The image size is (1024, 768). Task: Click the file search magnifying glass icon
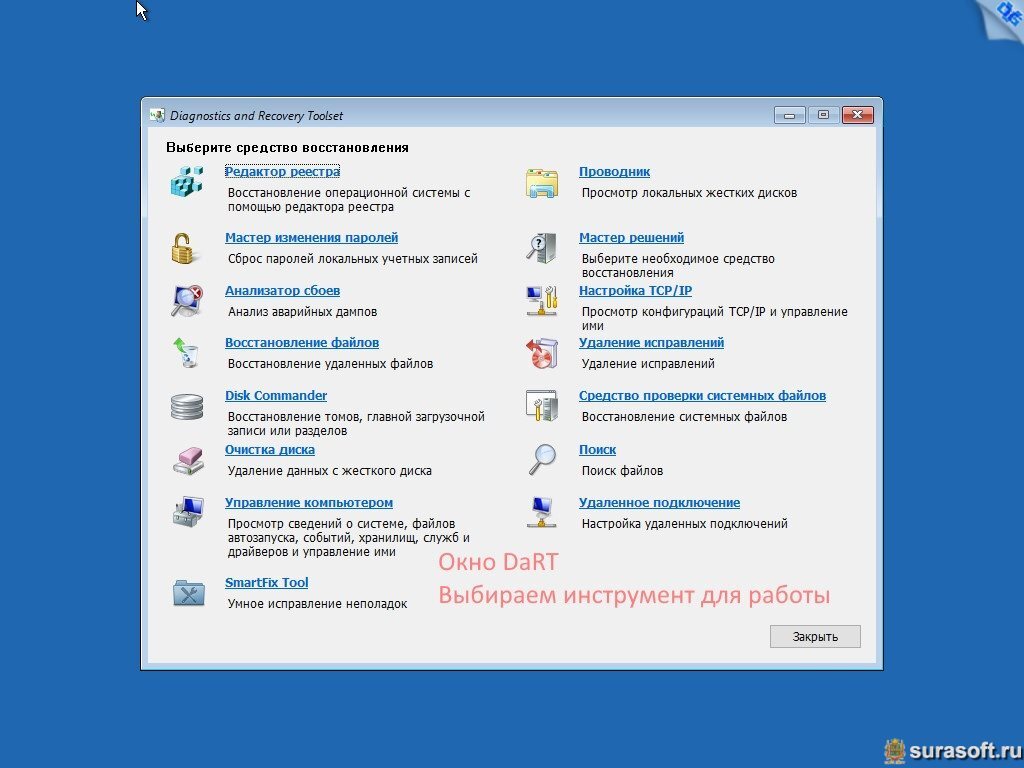542,459
